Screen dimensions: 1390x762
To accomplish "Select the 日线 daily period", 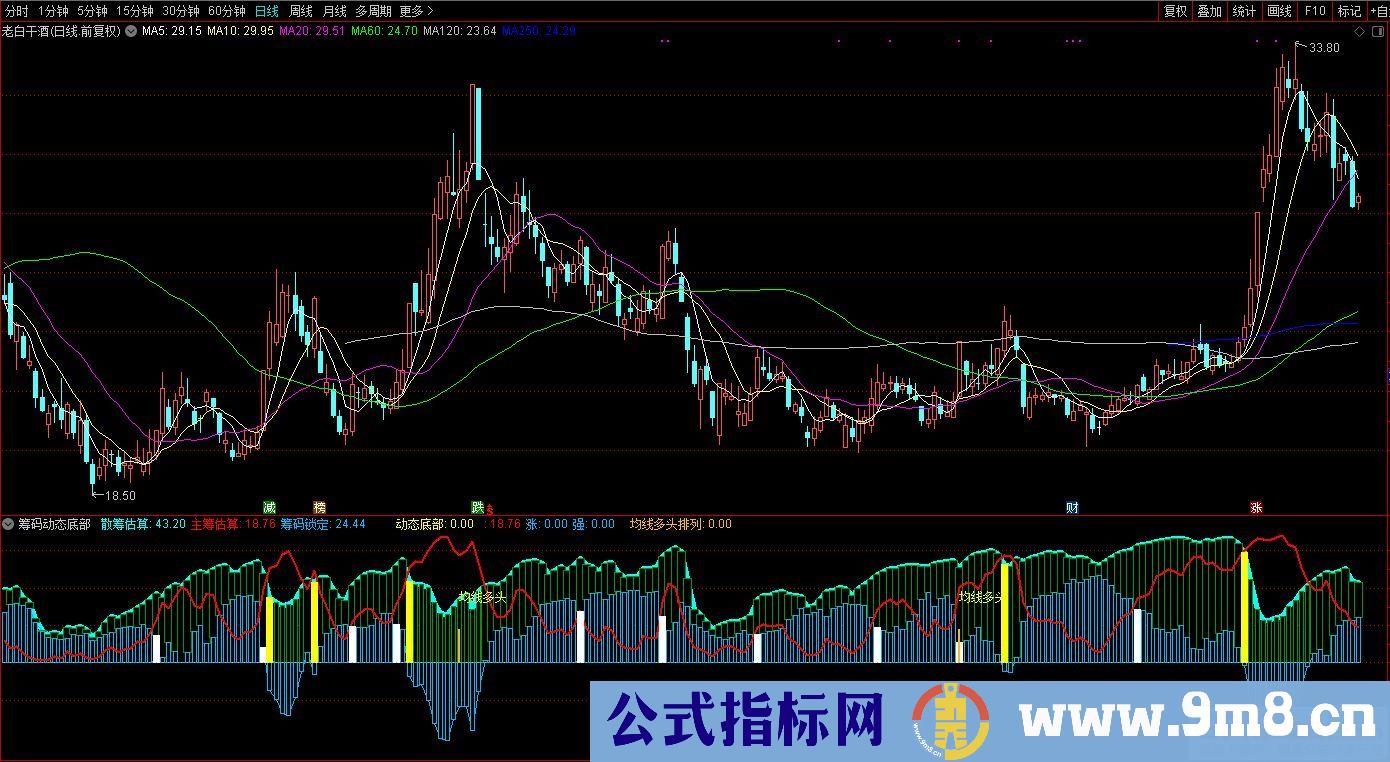I will click(x=267, y=11).
